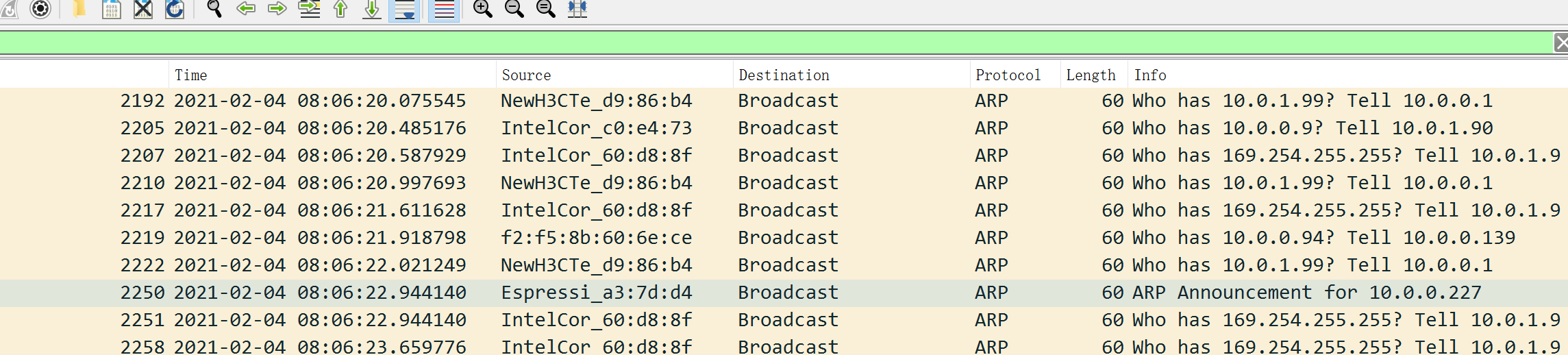Toggle auto-scroll during live capture
This screenshot has height=355, width=1568.
(x=404, y=10)
